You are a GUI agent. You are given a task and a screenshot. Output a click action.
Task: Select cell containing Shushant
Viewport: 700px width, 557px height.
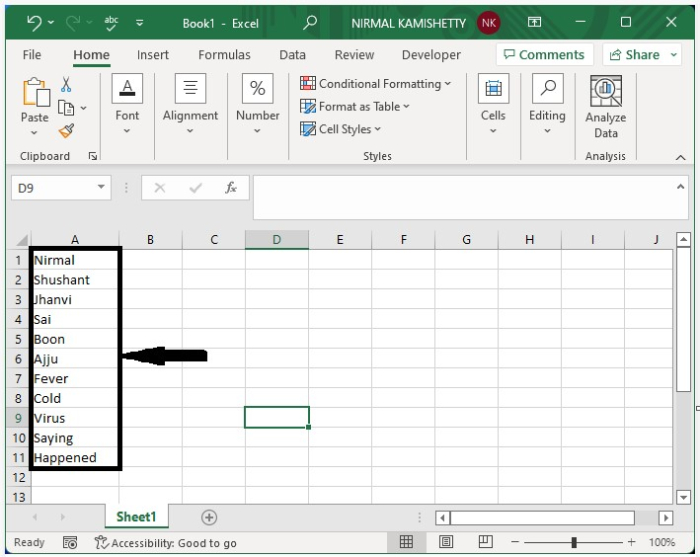click(74, 280)
